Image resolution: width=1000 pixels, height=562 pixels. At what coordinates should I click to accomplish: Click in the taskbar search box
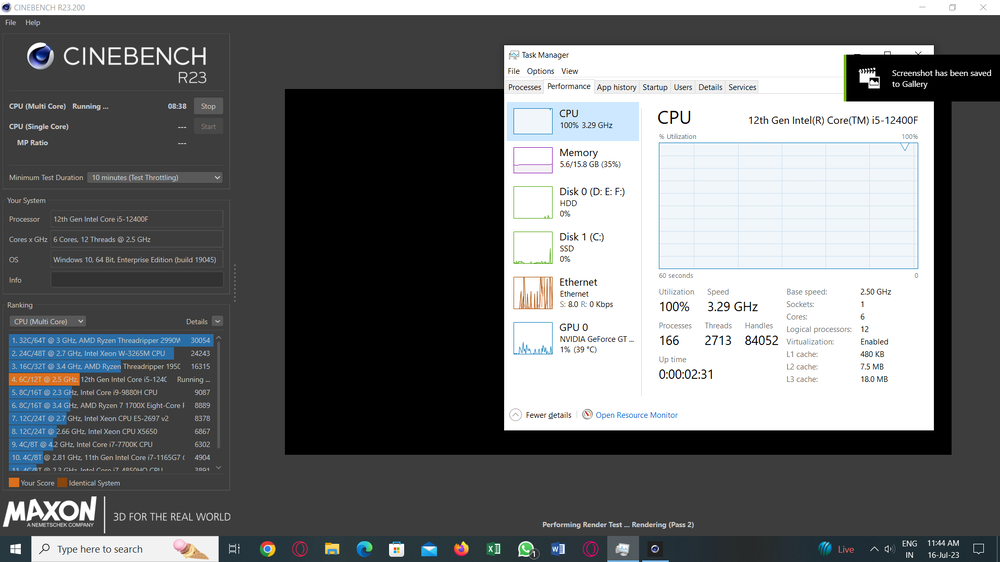pyautogui.click(x=125, y=549)
